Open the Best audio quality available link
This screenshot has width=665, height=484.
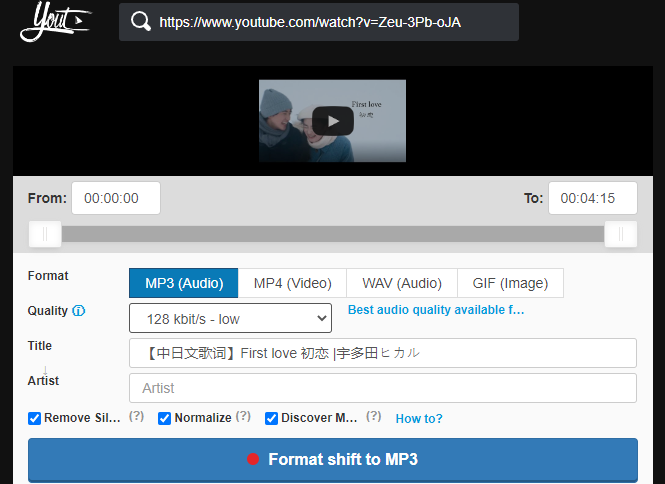(436, 310)
